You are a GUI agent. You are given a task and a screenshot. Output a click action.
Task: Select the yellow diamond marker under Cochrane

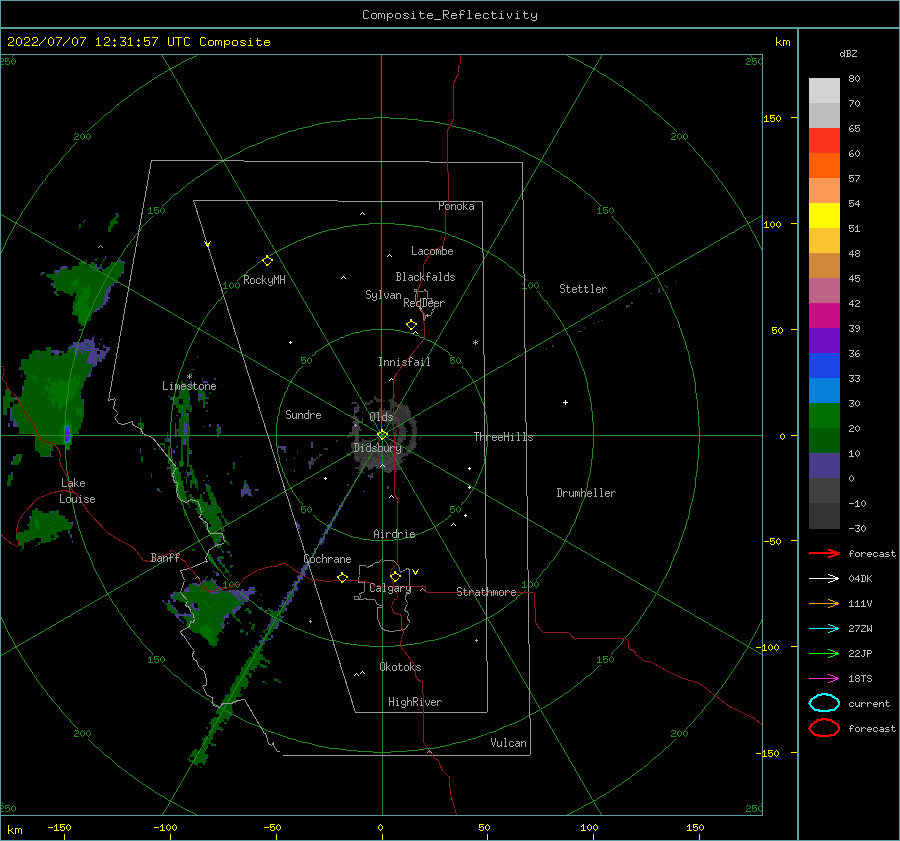pyautogui.click(x=342, y=577)
